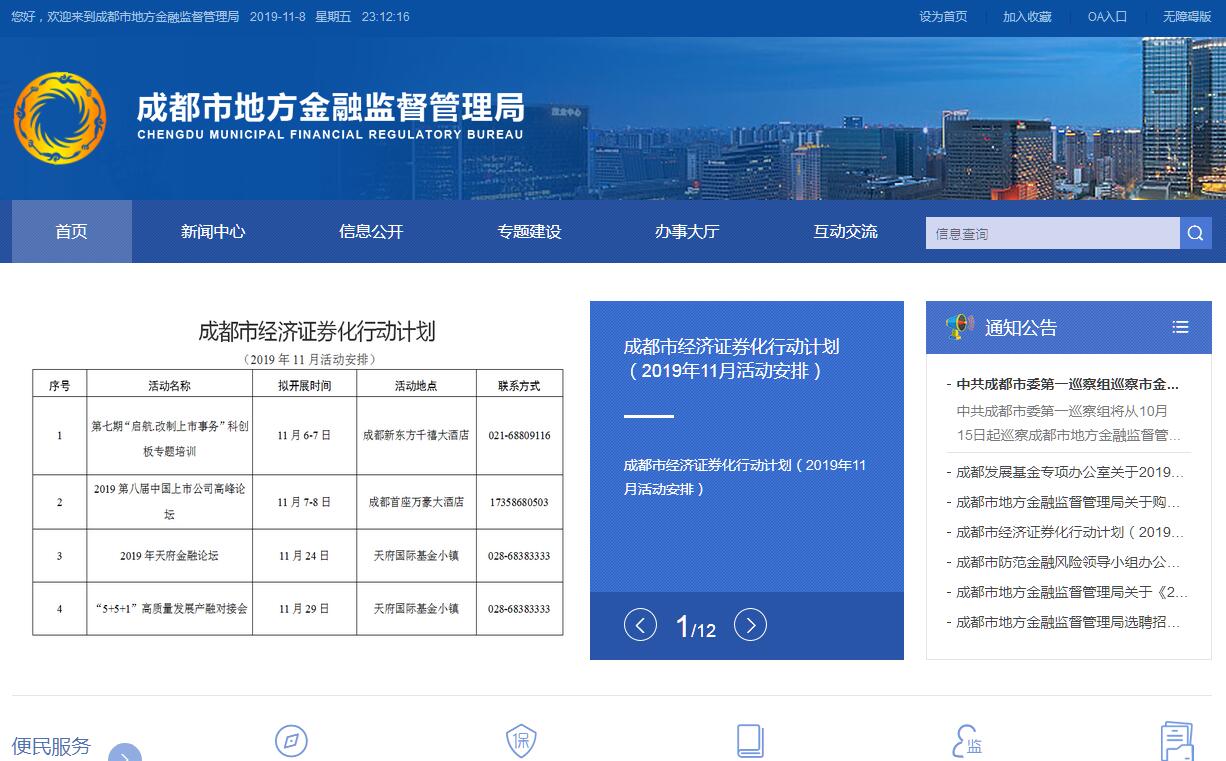The height and width of the screenshot is (761, 1226).
Task: Open the 新闻中心 navigation tab
Action: [213, 231]
